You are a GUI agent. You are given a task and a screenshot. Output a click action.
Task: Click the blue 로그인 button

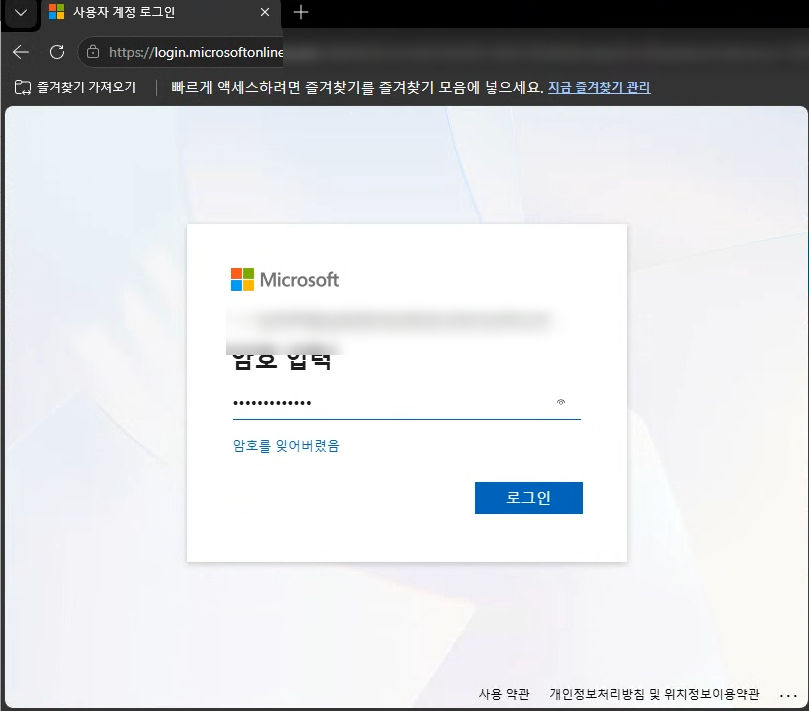[528, 497]
